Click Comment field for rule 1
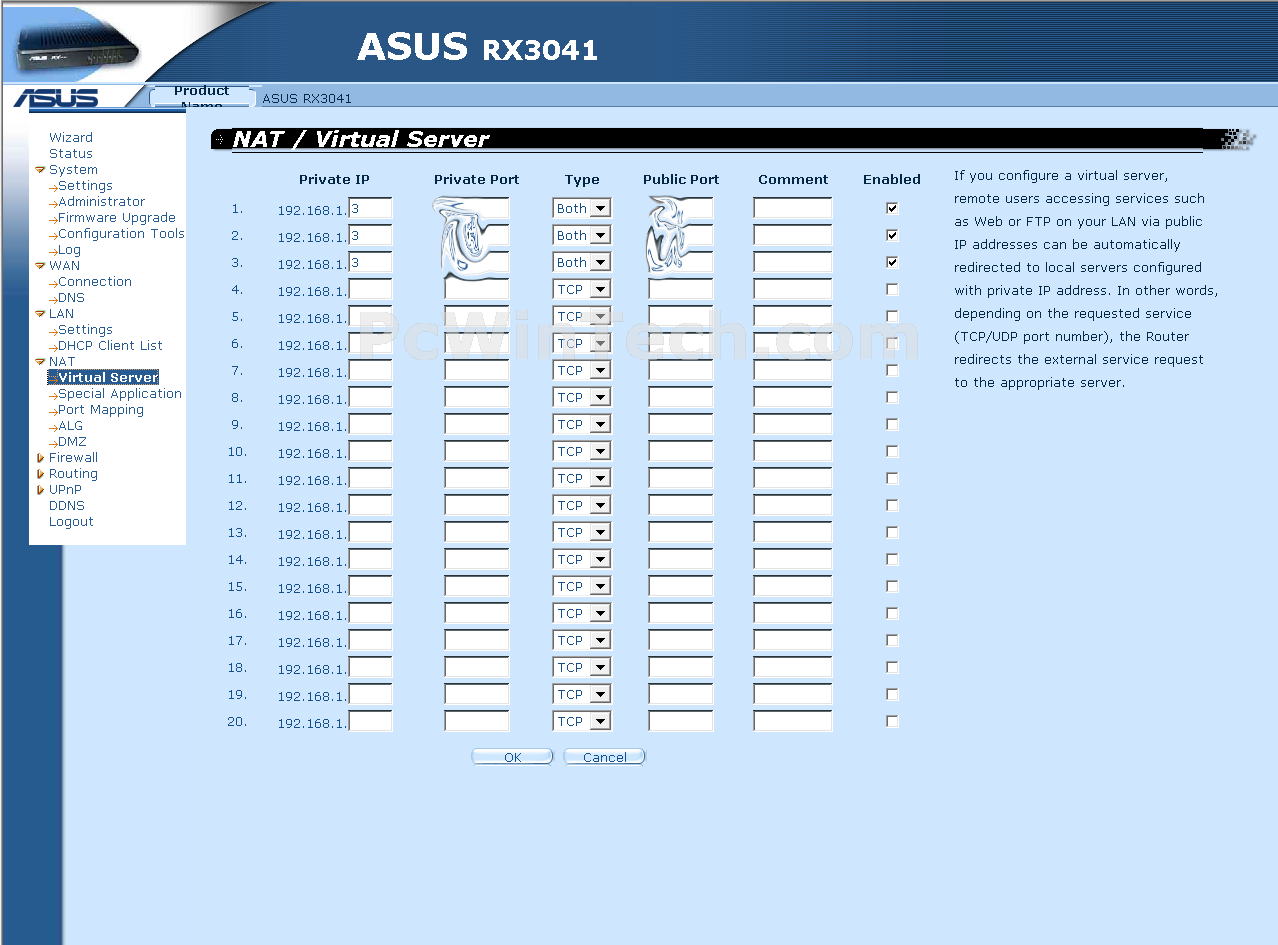Viewport: 1278px width, 945px height. (x=793, y=208)
